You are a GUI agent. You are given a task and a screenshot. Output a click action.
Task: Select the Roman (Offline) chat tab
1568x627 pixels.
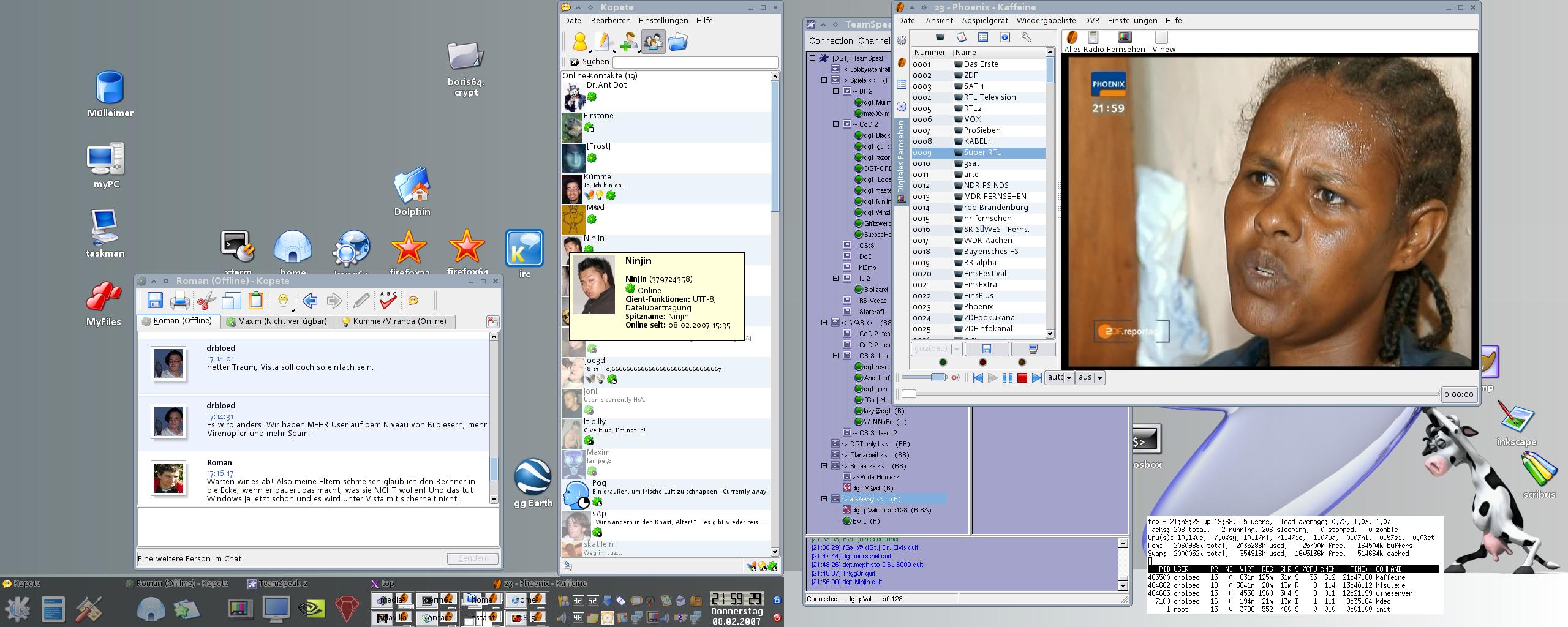tap(177, 321)
